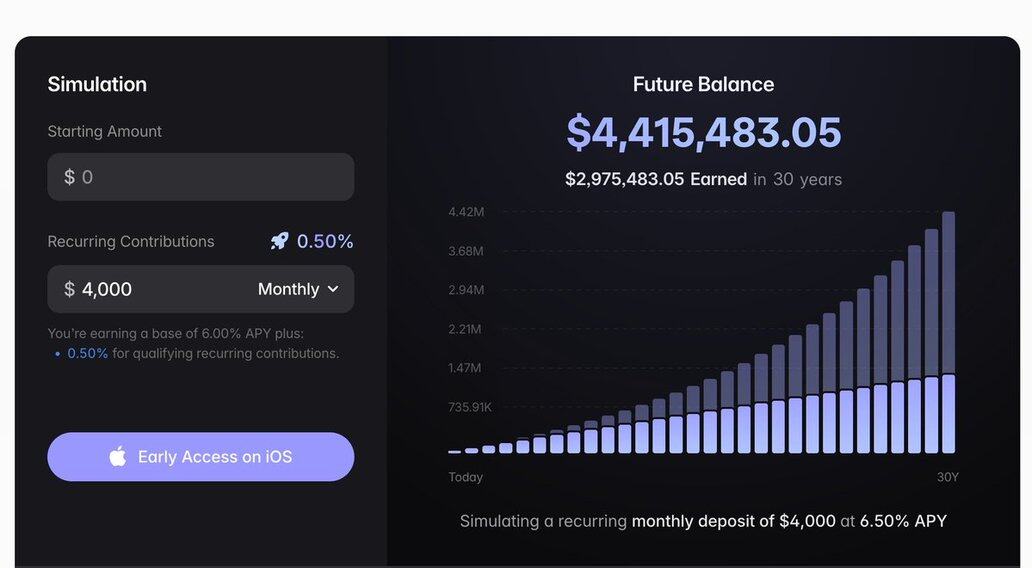Image resolution: width=1032 pixels, height=568 pixels.
Task: Click the 4.42M y-axis label
Action: 465,212
